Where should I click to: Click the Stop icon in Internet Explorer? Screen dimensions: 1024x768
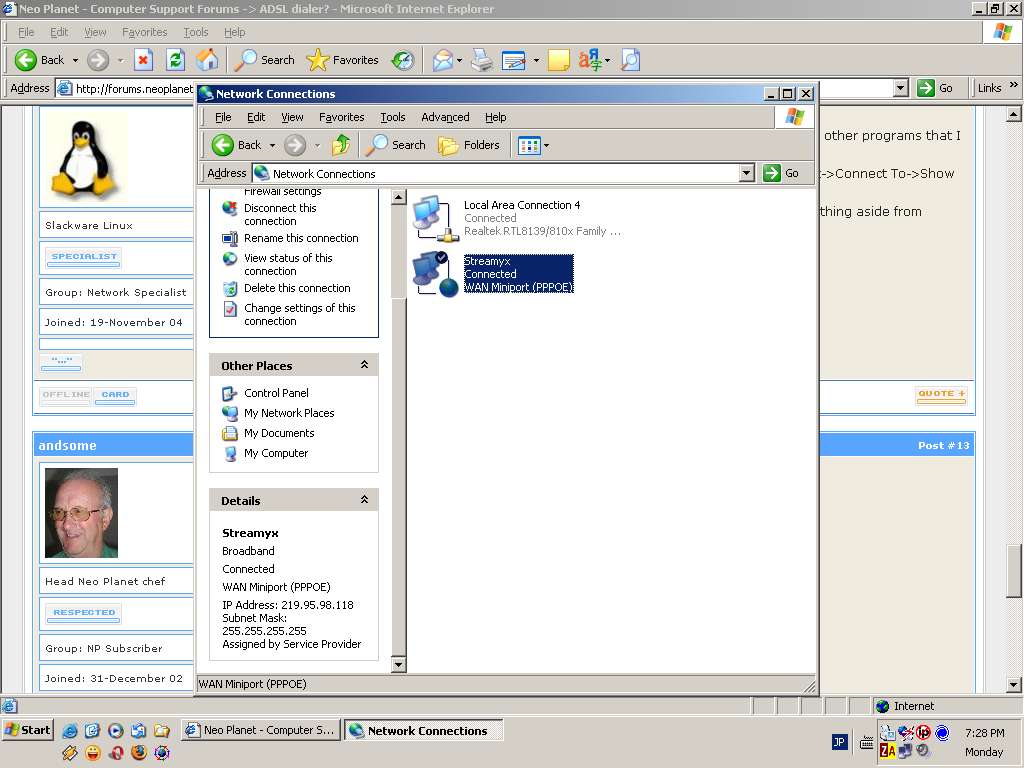tap(143, 60)
